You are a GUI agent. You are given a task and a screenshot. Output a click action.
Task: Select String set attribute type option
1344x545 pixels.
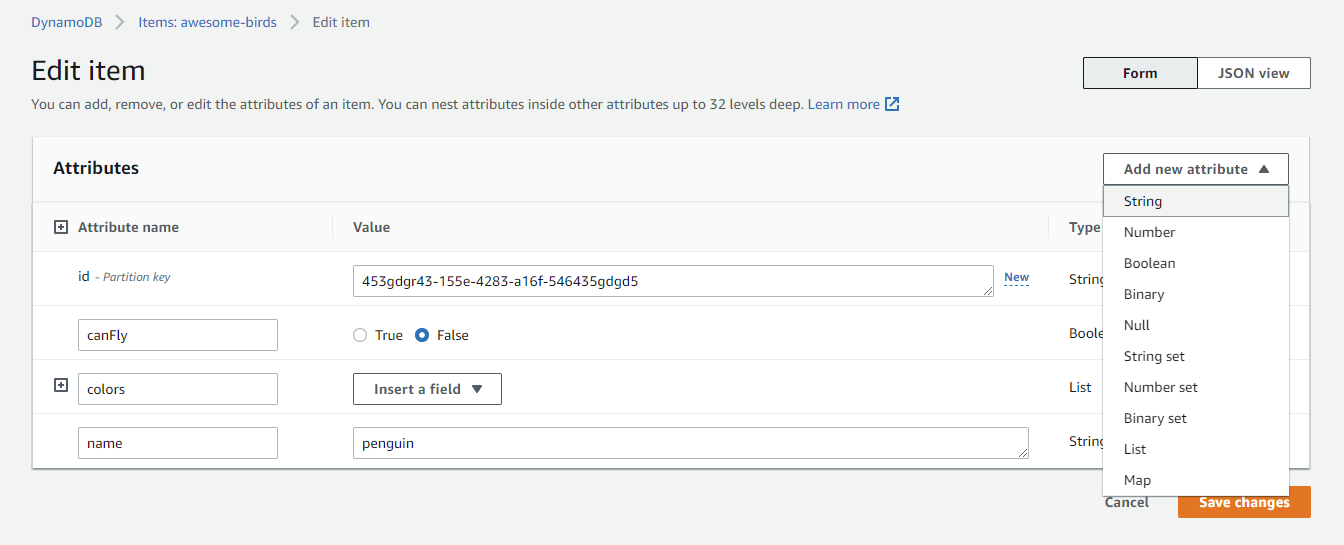[1154, 356]
